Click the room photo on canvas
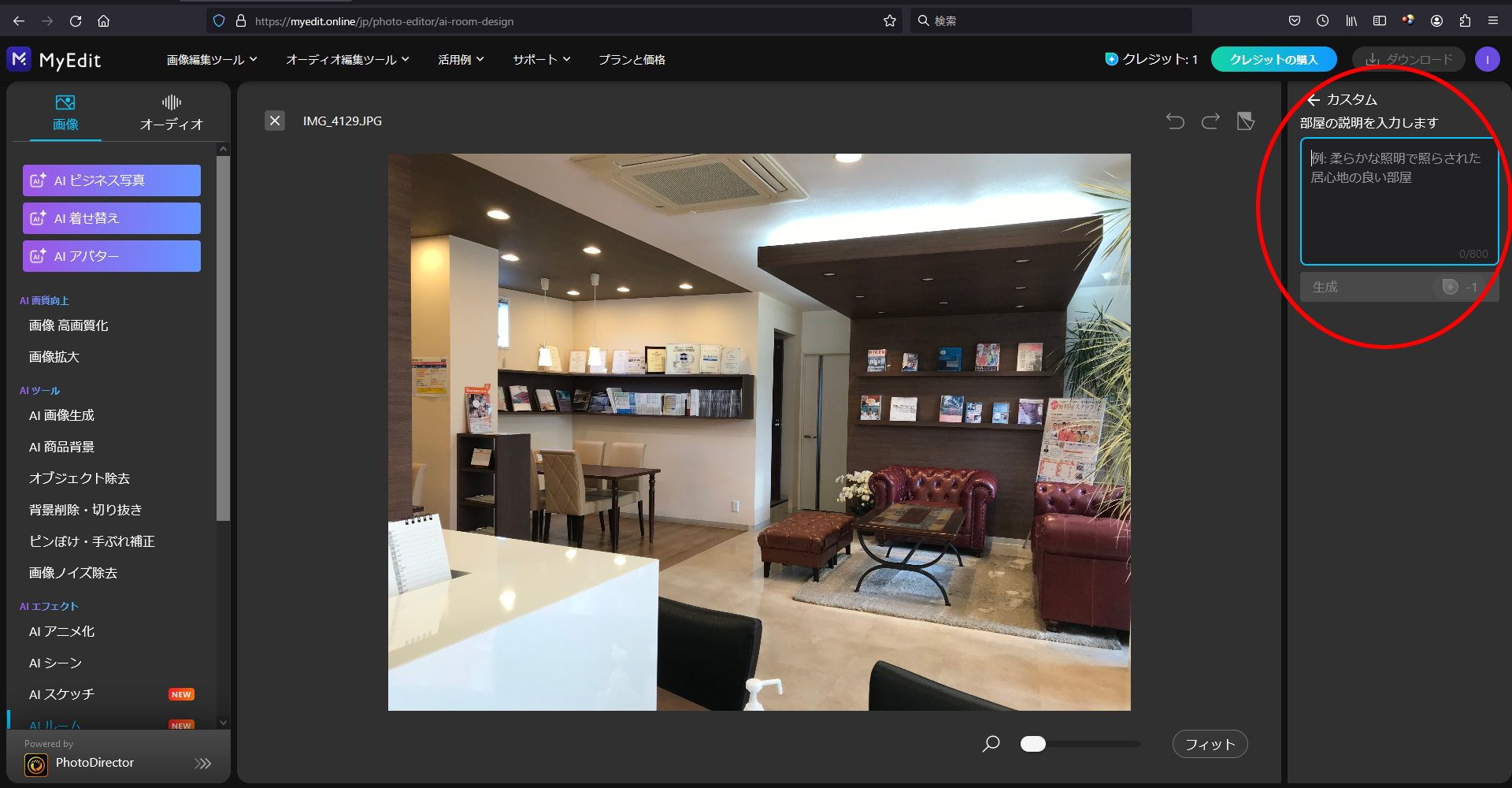This screenshot has width=1512, height=788. (759, 432)
